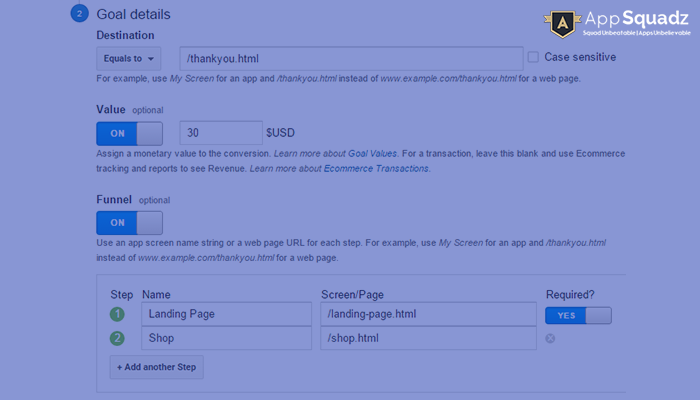Toggle the Required YES switch
Image resolution: width=700 pixels, height=400 pixels.
pos(578,315)
